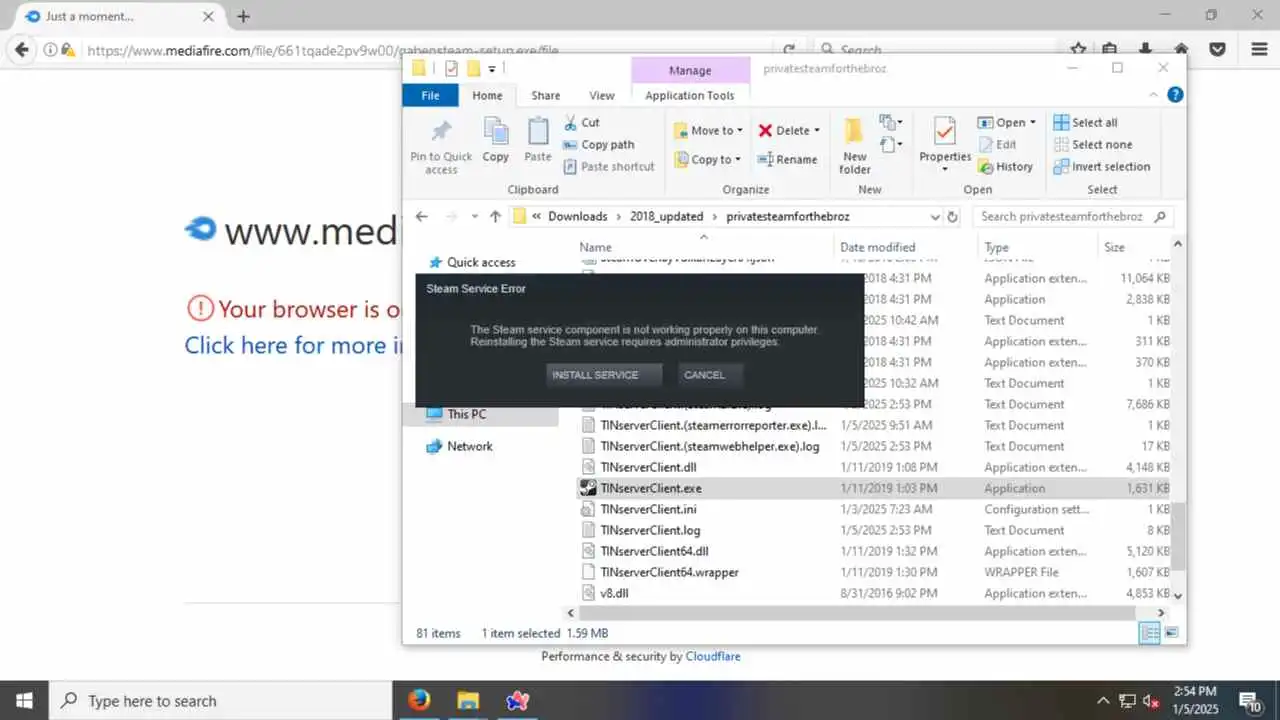Expand Delete dropdown arrow
This screenshot has height=720, width=1280.
[817, 130]
